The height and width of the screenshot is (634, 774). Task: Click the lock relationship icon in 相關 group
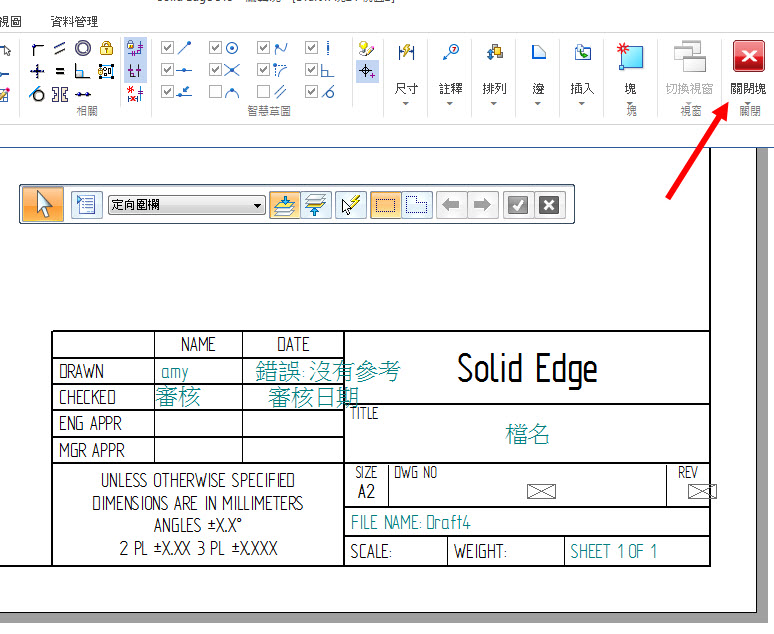(x=106, y=48)
